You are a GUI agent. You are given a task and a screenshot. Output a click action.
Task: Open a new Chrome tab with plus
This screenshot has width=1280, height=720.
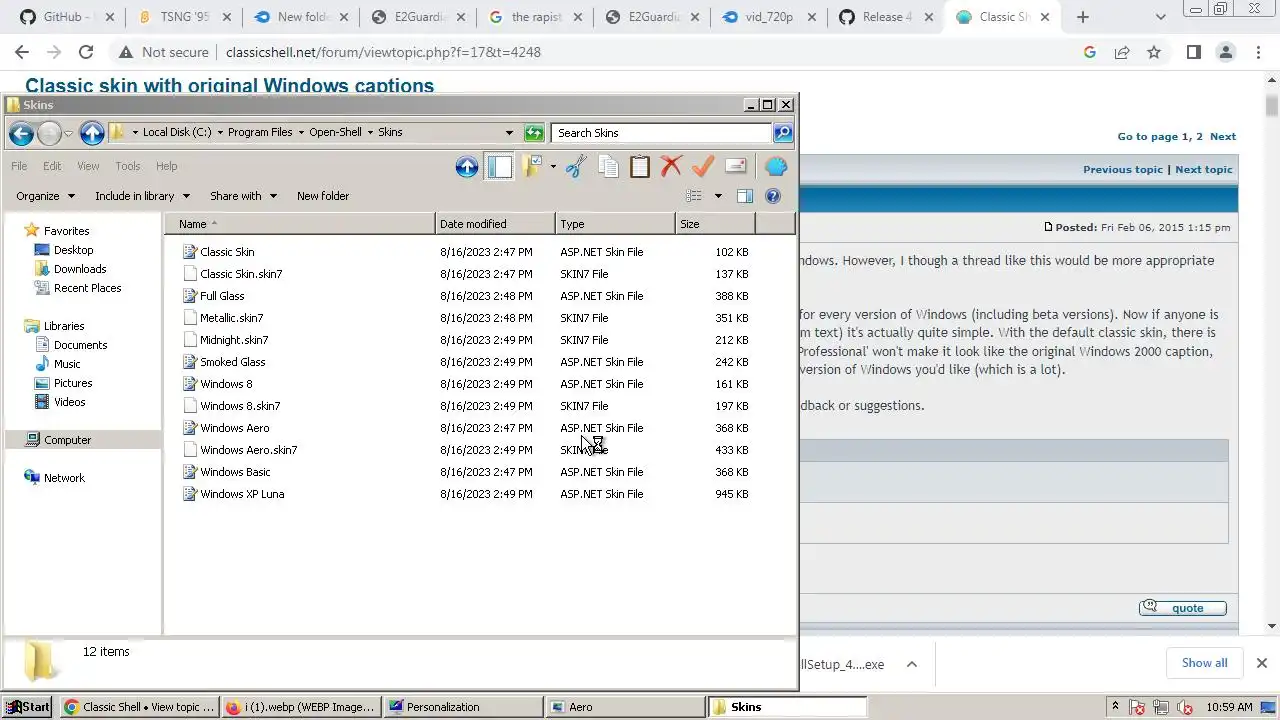pyautogui.click(x=1083, y=17)
